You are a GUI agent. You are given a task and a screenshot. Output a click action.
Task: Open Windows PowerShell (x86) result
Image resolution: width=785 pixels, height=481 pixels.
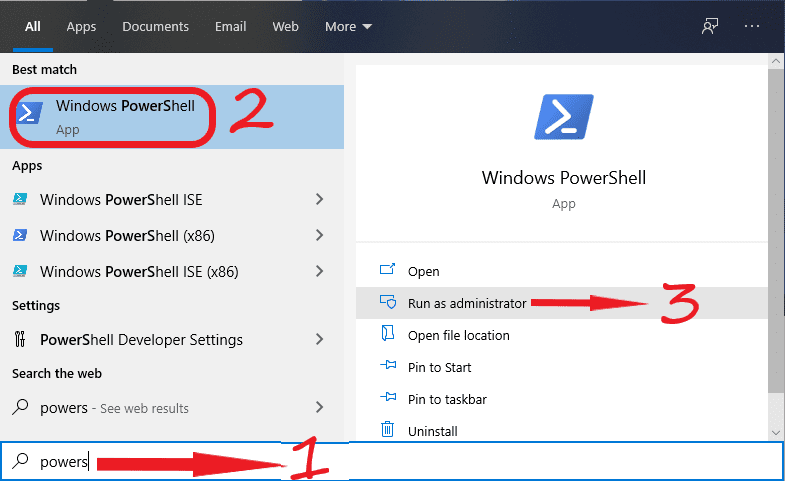point(172,236)
